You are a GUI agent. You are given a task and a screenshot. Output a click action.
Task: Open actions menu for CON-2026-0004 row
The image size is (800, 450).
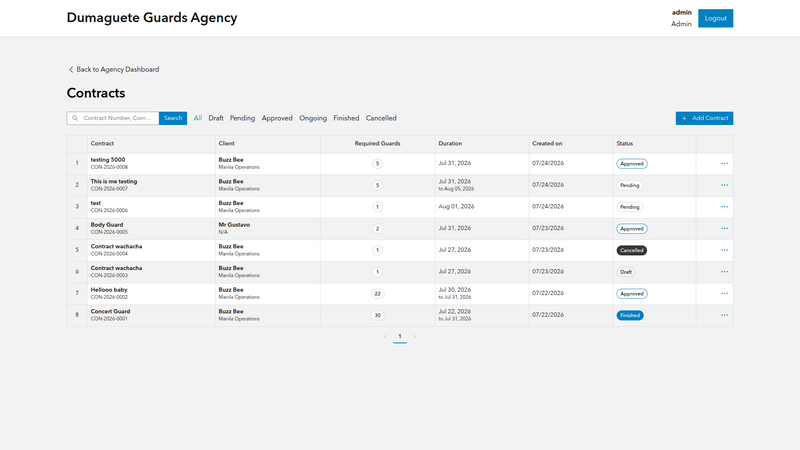pyautogui.click(x=724, y=251)
